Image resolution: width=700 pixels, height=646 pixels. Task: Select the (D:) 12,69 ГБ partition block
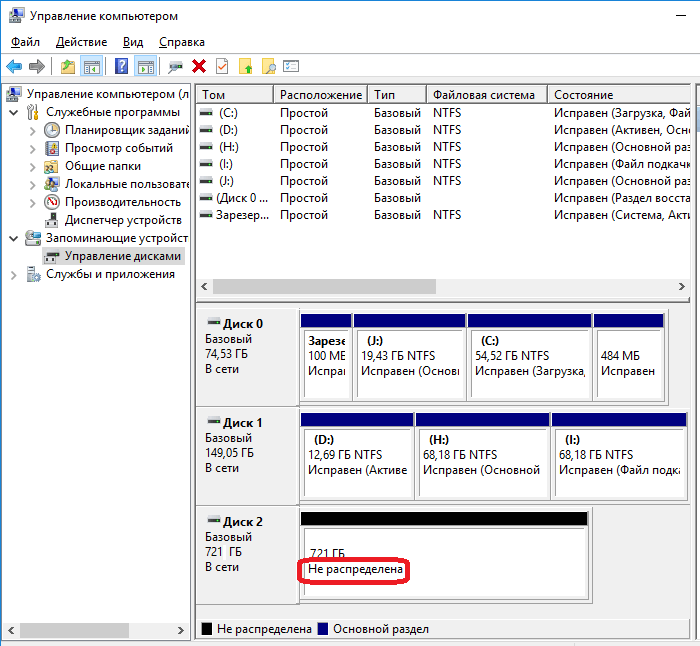[357, 456]
